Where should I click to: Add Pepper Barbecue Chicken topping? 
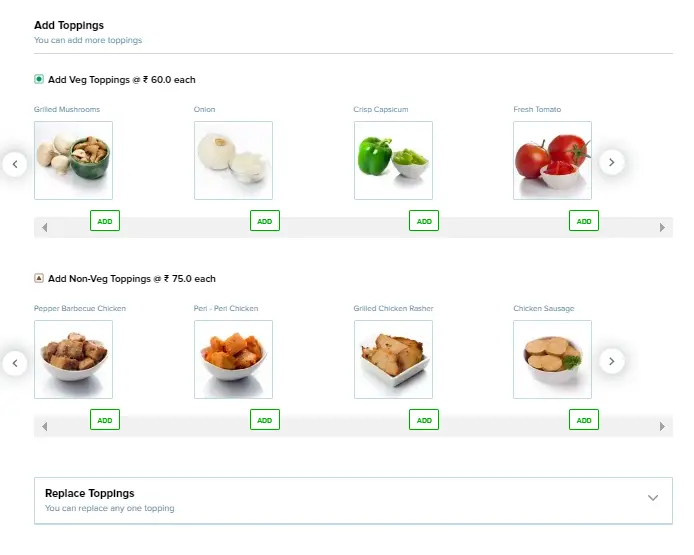[x=105, y=420]
